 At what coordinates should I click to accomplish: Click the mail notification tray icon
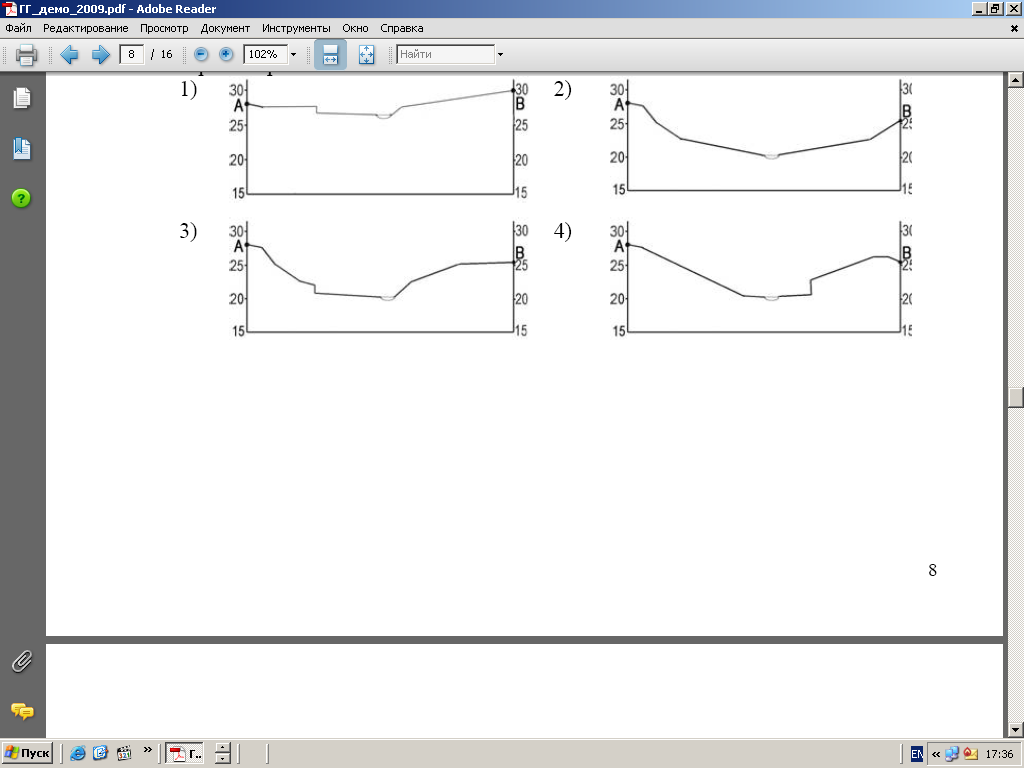(x=970, y=754)
